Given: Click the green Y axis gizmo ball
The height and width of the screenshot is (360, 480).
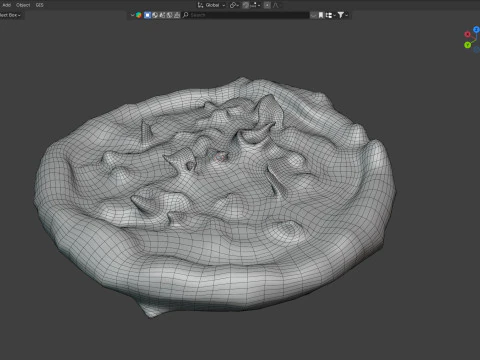Looking at the screenshot, I should click(468, 45).
